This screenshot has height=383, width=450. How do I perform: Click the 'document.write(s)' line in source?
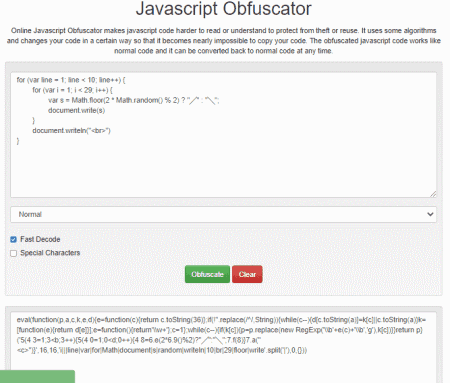click(x=76, y=110)
